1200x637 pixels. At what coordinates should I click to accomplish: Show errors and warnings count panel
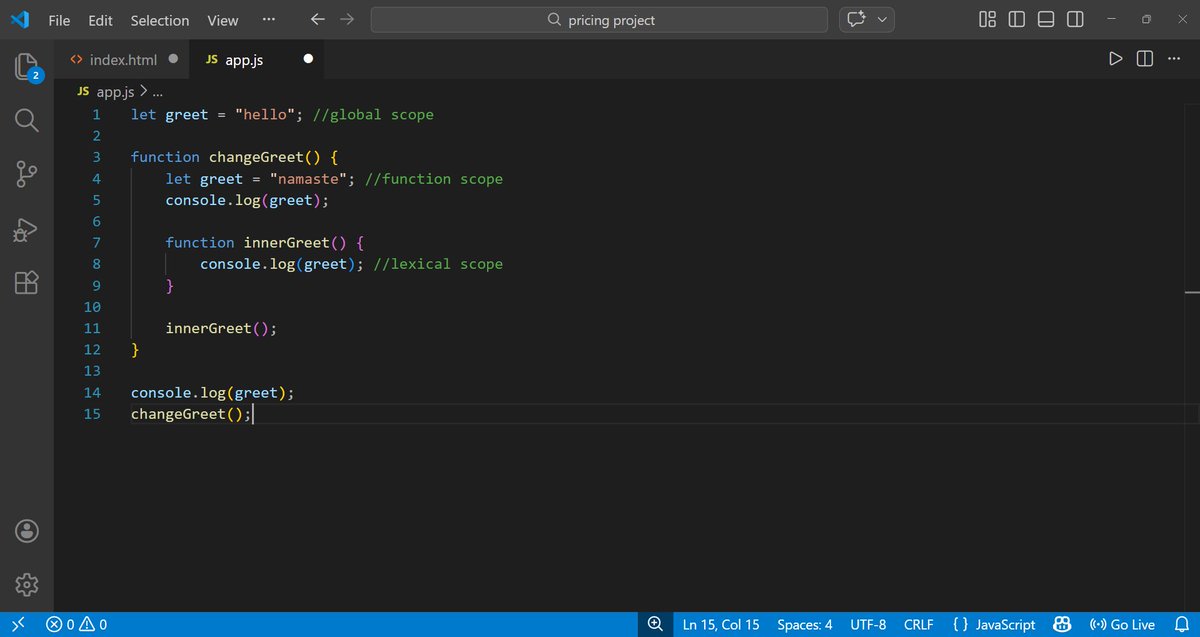pos(77,624)
